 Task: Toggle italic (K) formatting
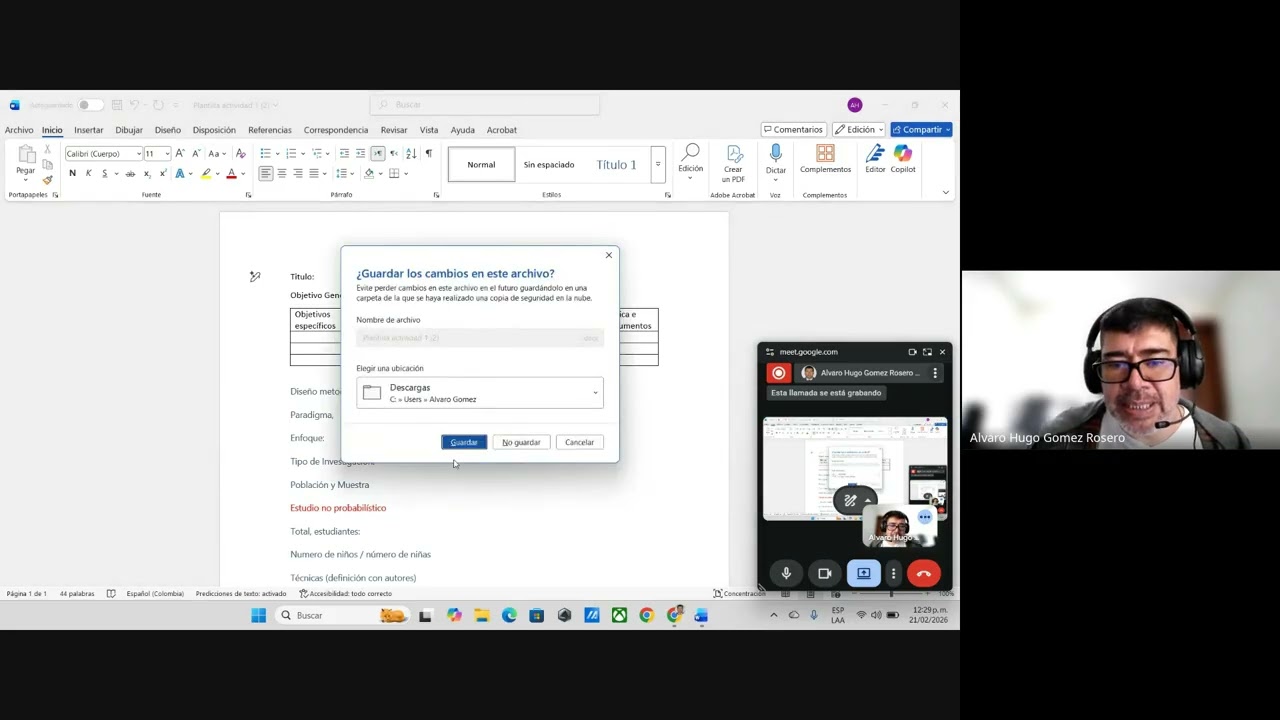[88, 174]
